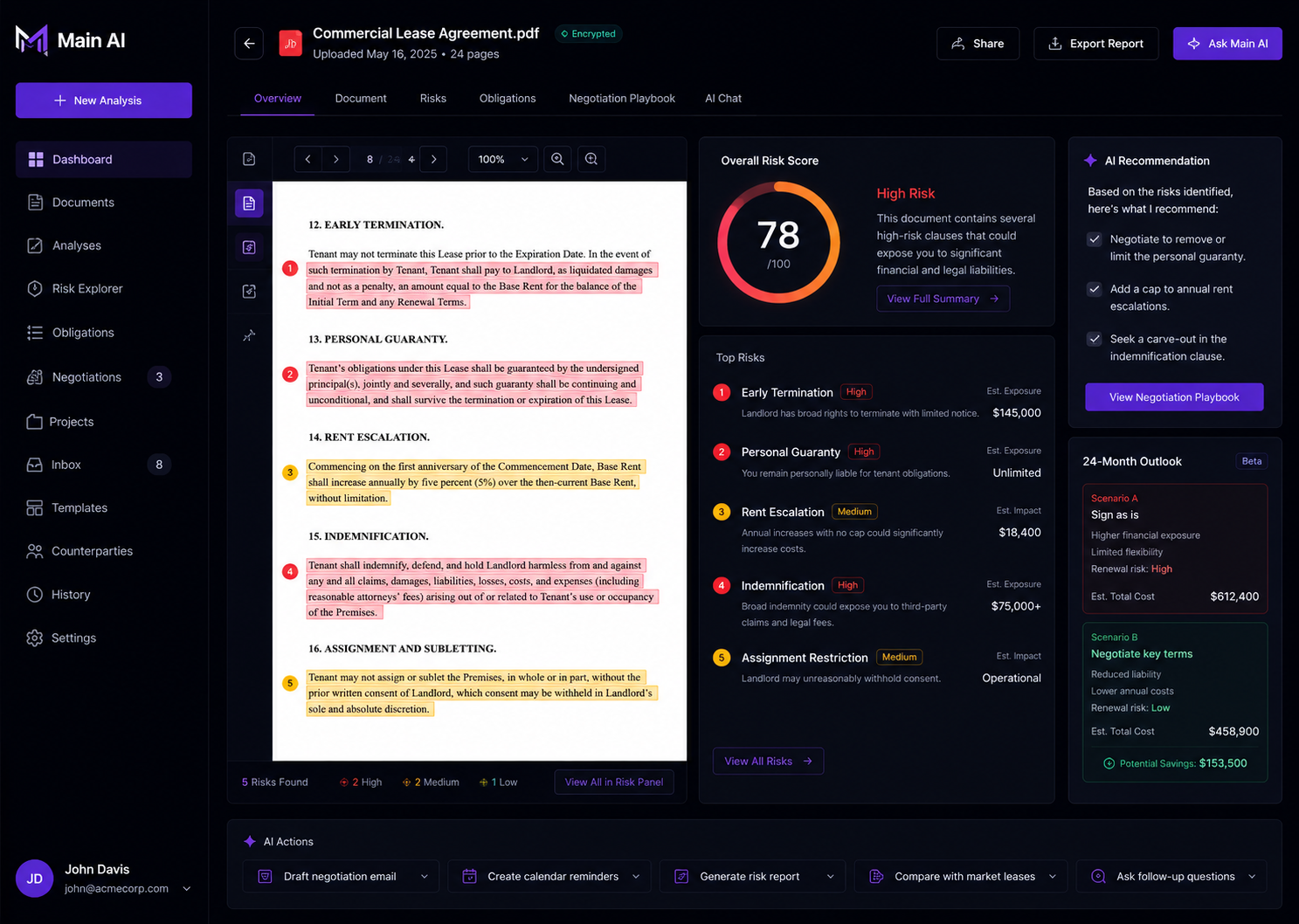
Task: Click the magnifier icon right after the 100% dropdown
Action: pyautogui.click(x=557, y=159)
